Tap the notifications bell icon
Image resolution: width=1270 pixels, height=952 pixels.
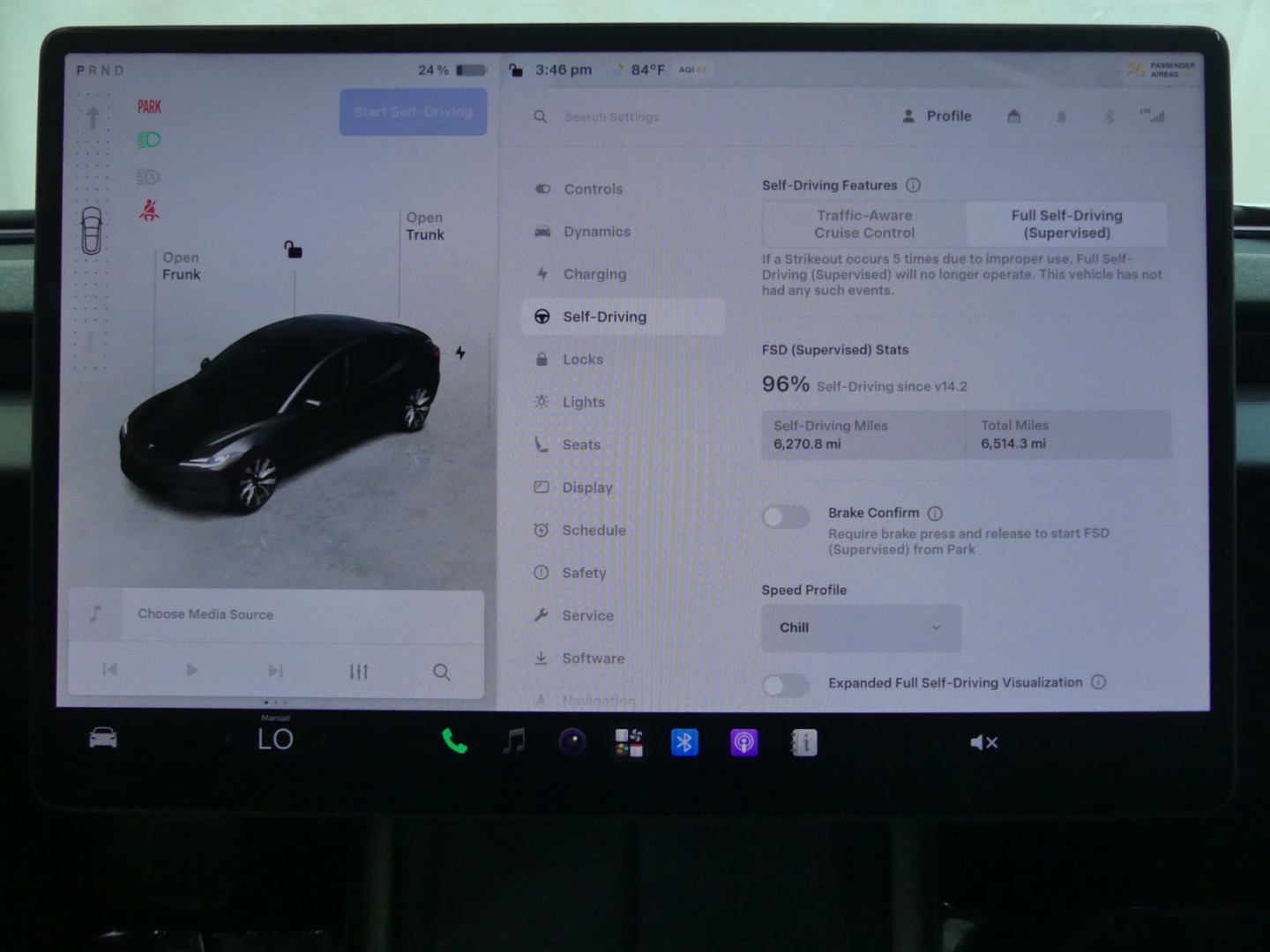(1062, 116)
